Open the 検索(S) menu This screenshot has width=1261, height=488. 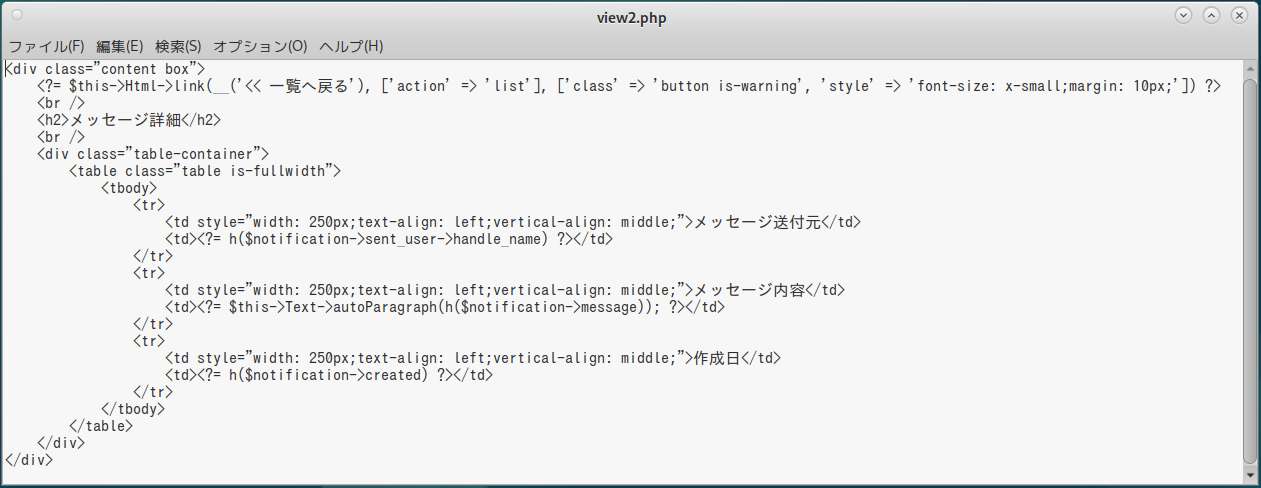point(178,46)
